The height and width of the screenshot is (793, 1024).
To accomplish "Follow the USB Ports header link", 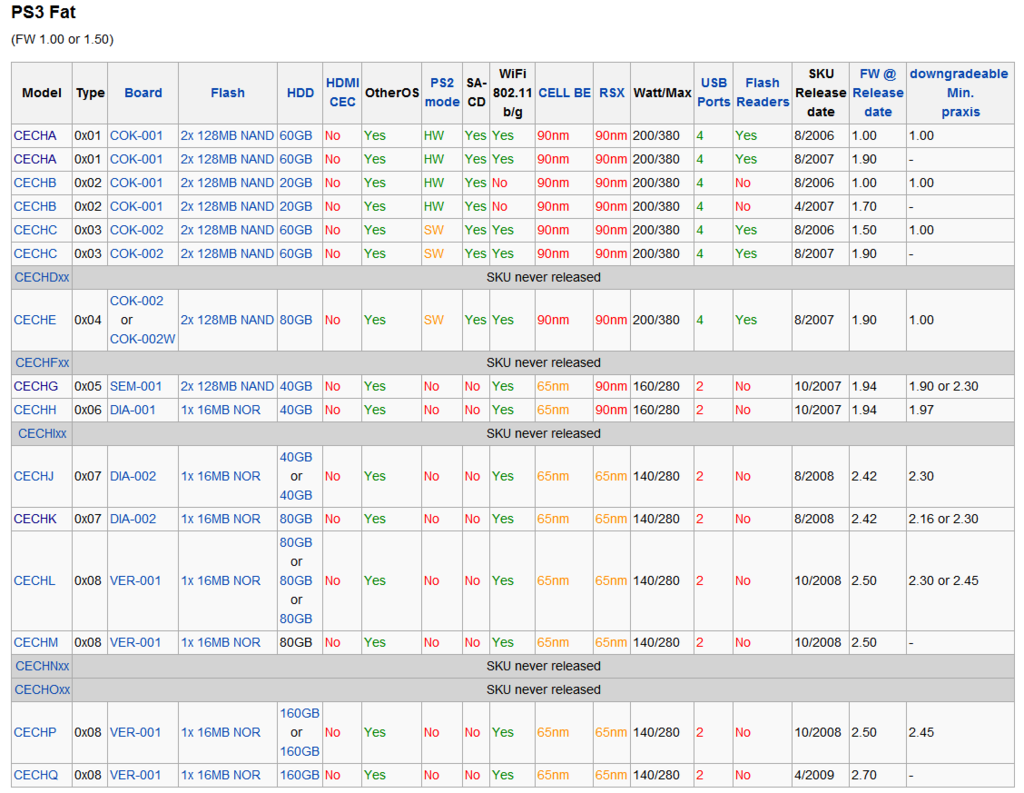I will pyautogui.click(x=713, y=93).
